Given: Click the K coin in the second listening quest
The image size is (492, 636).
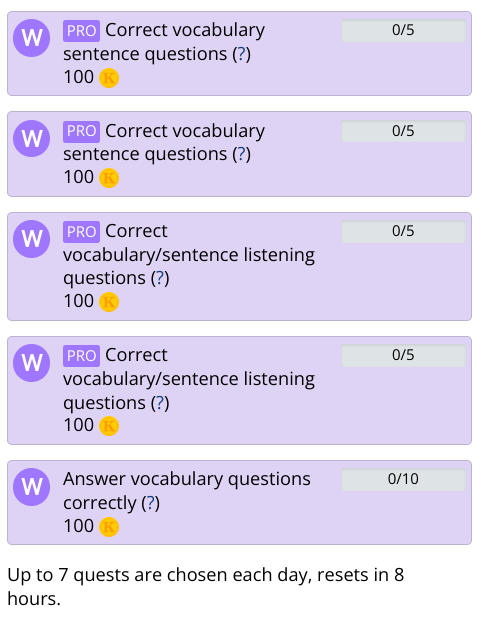Looking at the screenshot, I should [x=109, y=426].
